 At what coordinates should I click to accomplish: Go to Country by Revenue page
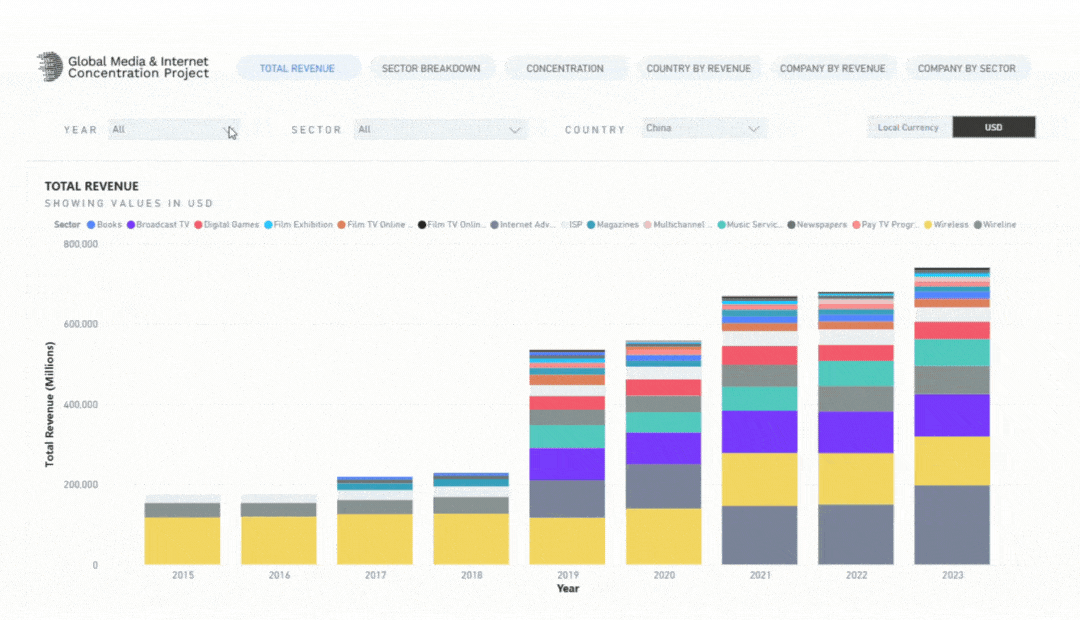698,69
